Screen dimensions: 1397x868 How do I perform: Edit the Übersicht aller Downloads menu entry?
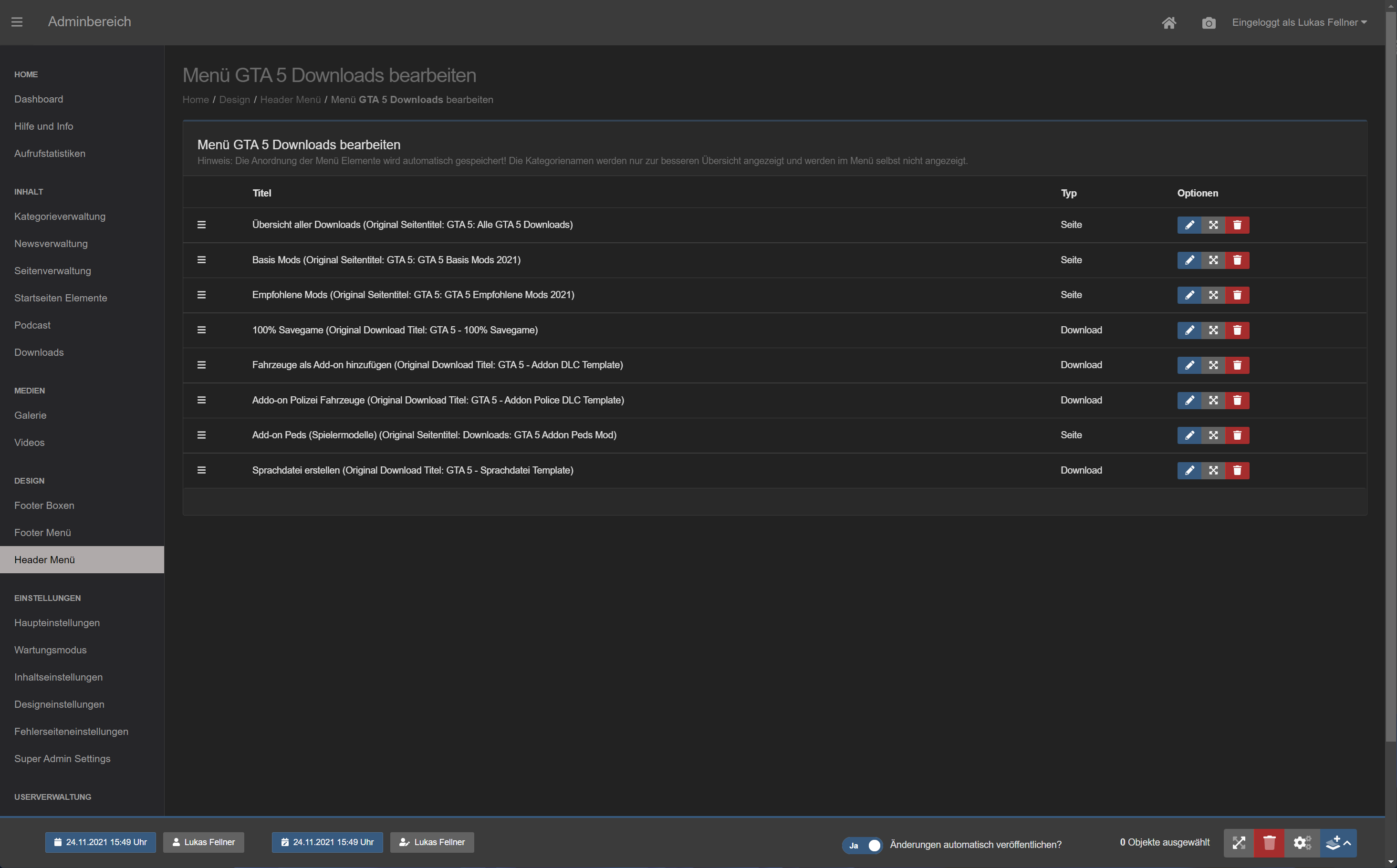point(1189,225)
